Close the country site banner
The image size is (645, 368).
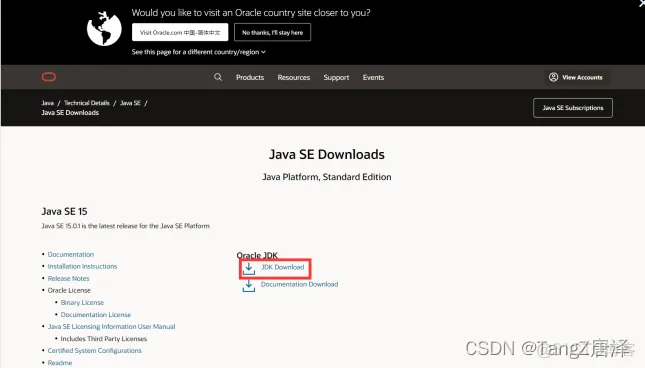pos(642,3)
